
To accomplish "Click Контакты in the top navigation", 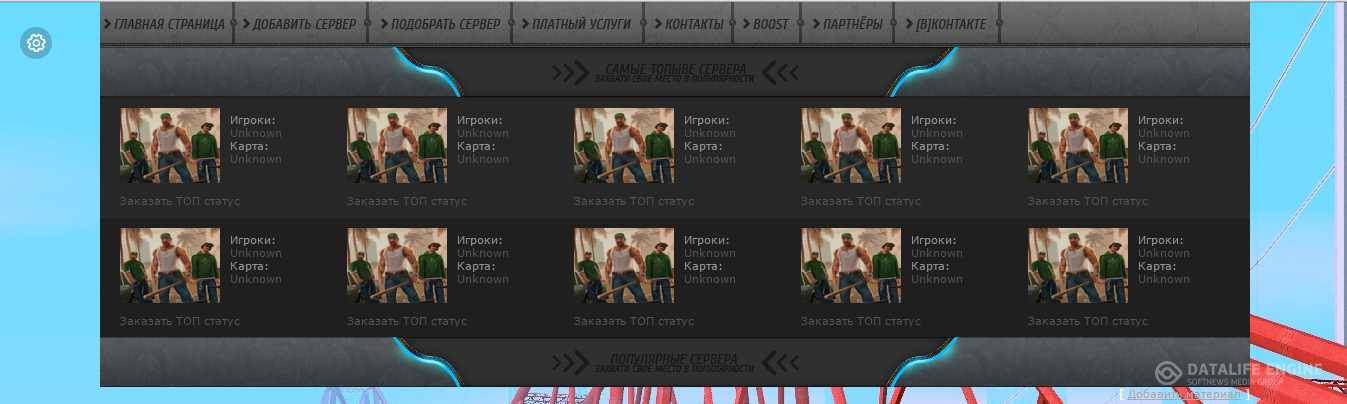I will (x=689, y=24).
